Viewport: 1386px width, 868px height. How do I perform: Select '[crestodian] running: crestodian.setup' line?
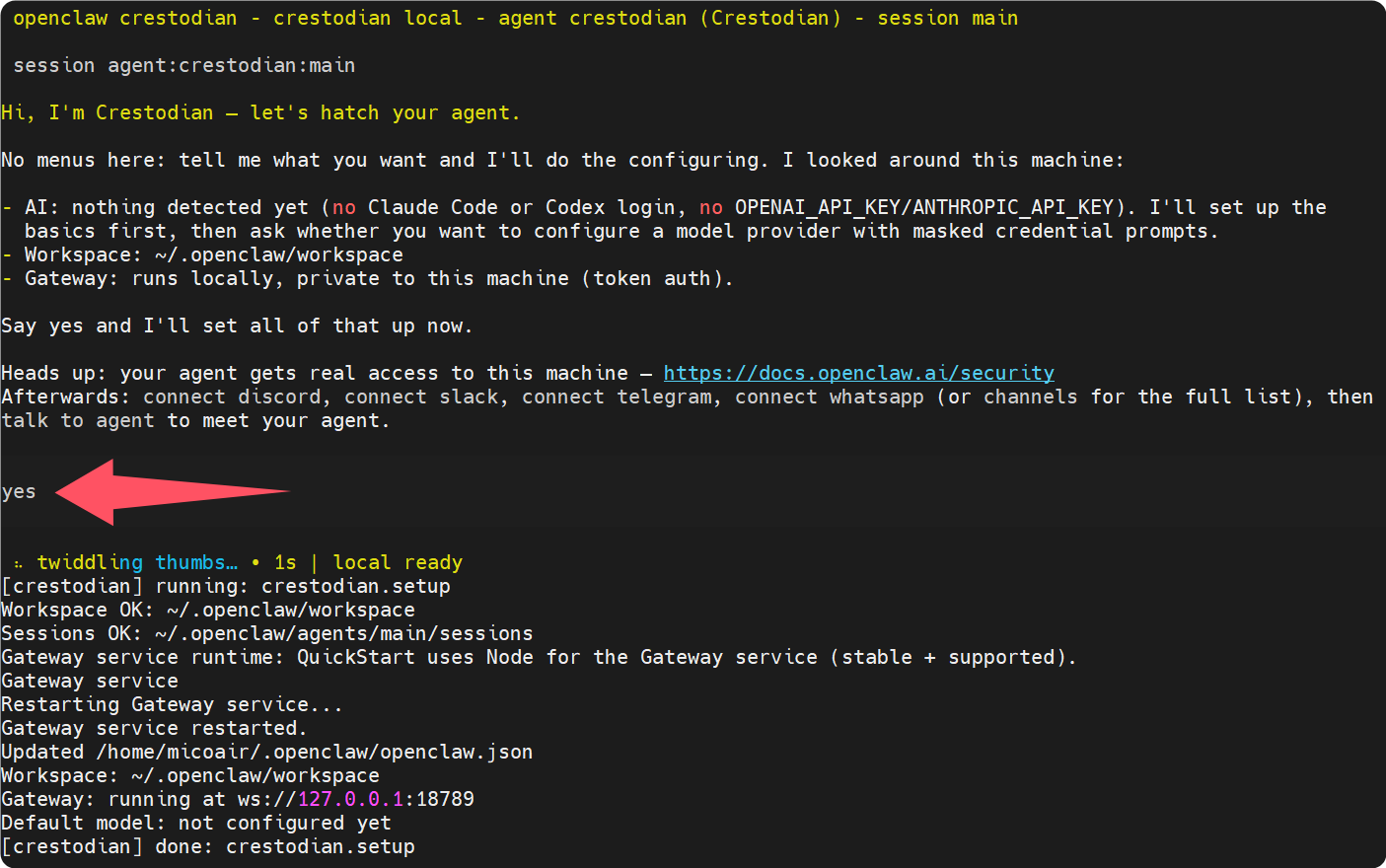point(226,586)
